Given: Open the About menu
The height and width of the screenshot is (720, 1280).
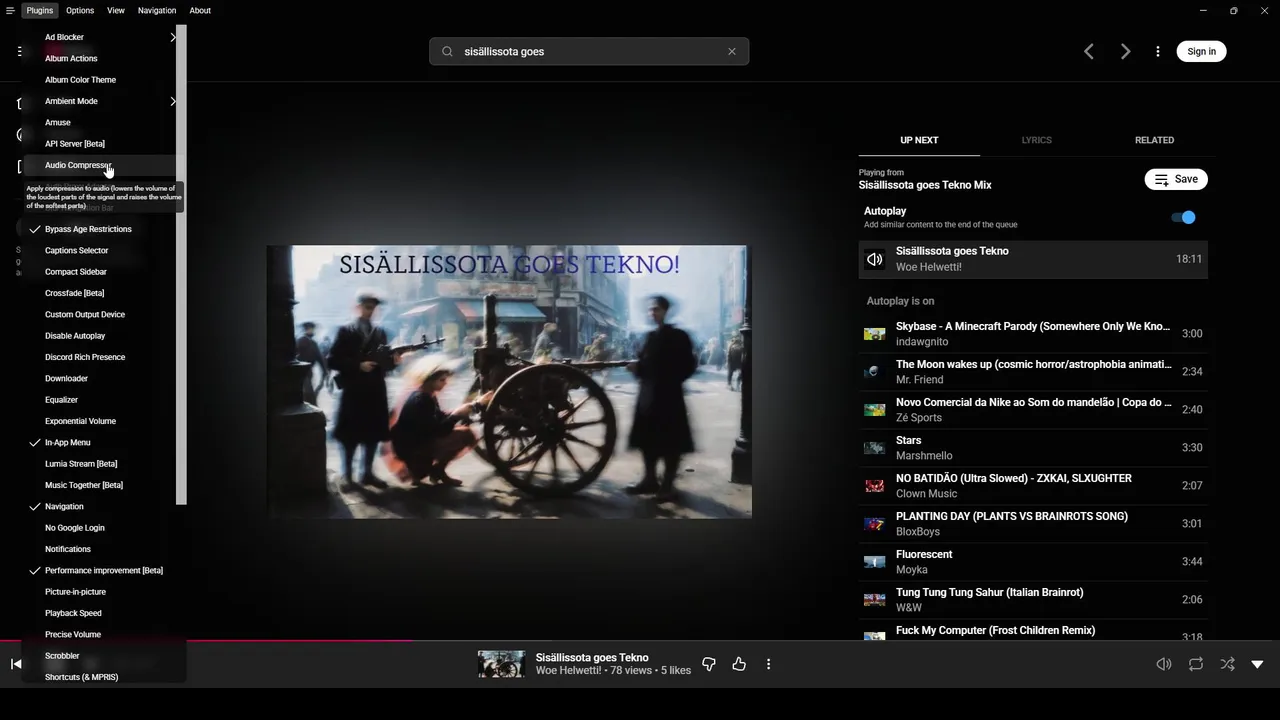Looking at the screenshot, I should click(200, 10).
